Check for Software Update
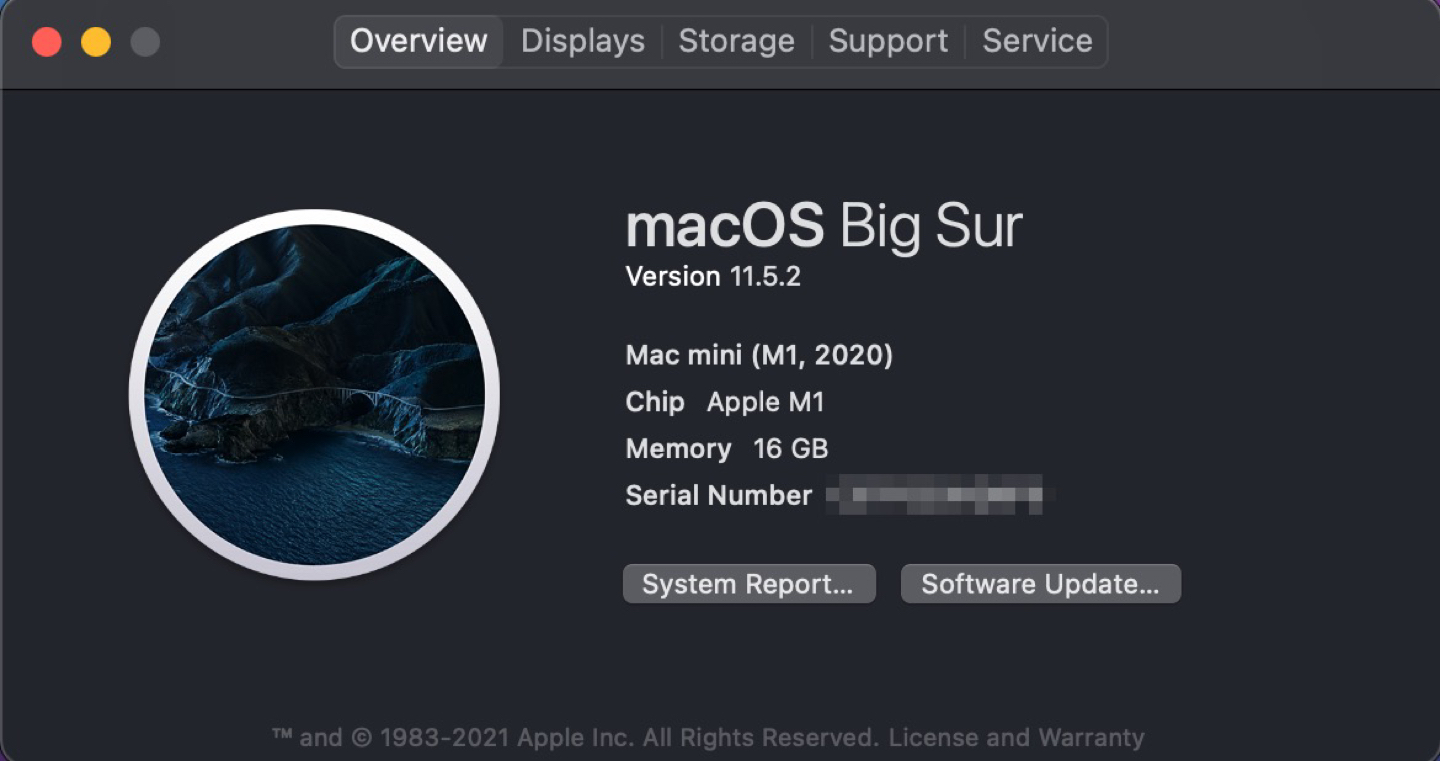 click(x=1040, y=583)
